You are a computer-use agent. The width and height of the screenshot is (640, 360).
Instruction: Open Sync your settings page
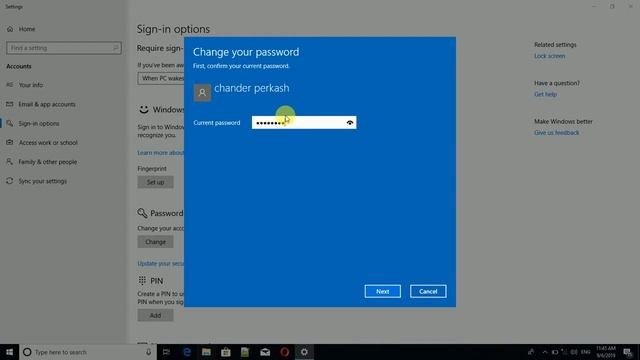(43, 181)
